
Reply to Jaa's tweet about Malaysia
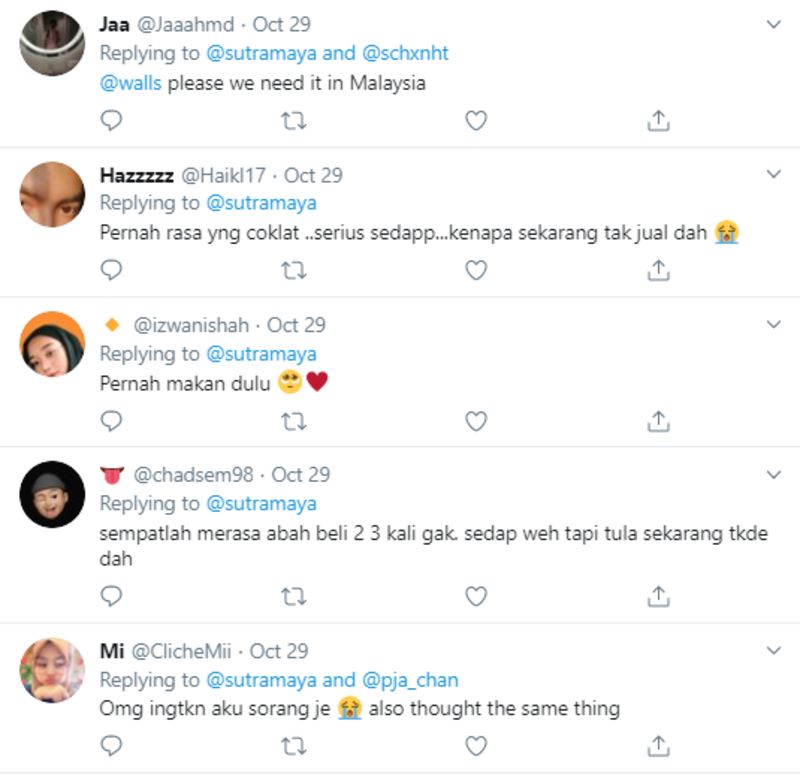coord(112,120)
